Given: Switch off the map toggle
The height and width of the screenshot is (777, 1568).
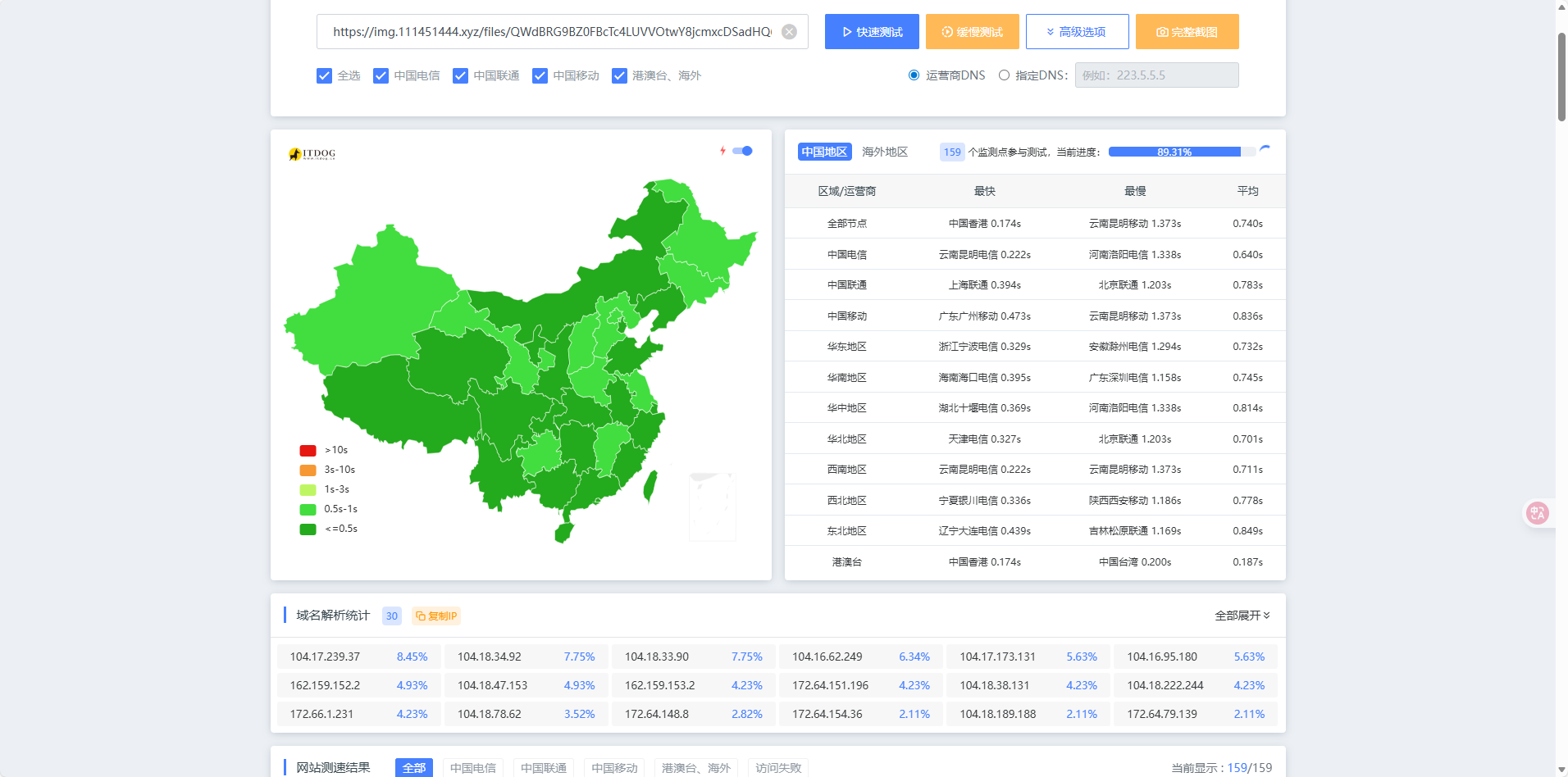Looking at the screenshot, I should coord(743,151).
